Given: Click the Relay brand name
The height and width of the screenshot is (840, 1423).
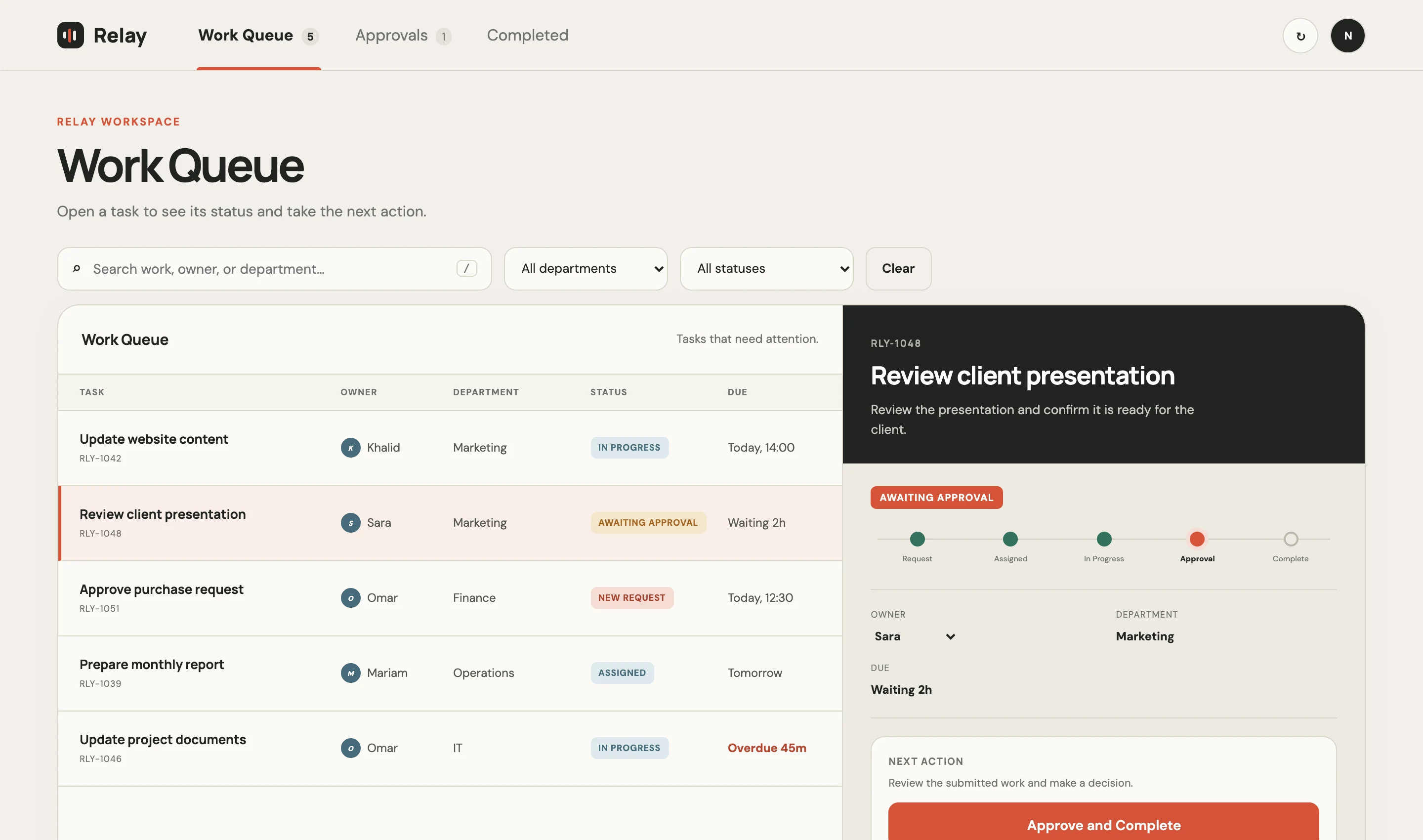Looking at the screenshot, I should [120, 36].
